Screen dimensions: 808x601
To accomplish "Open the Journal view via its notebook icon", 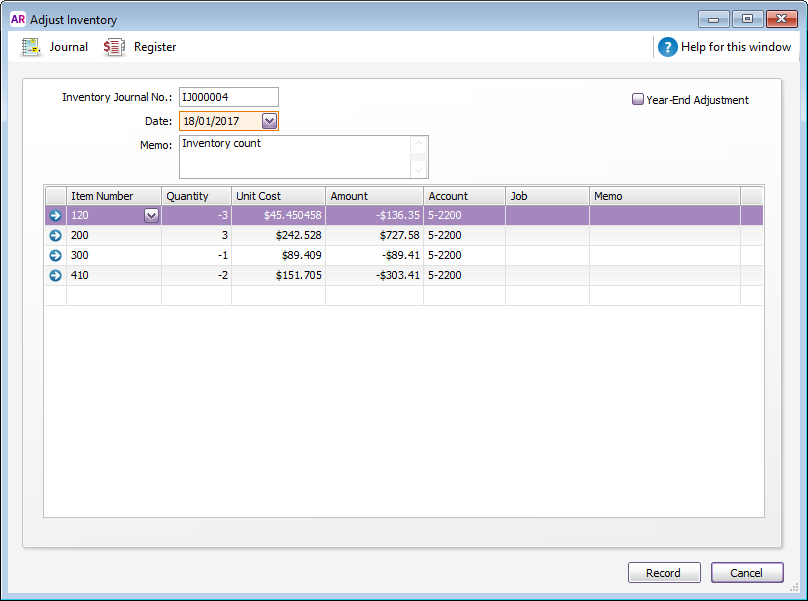I will pos(30,46).
